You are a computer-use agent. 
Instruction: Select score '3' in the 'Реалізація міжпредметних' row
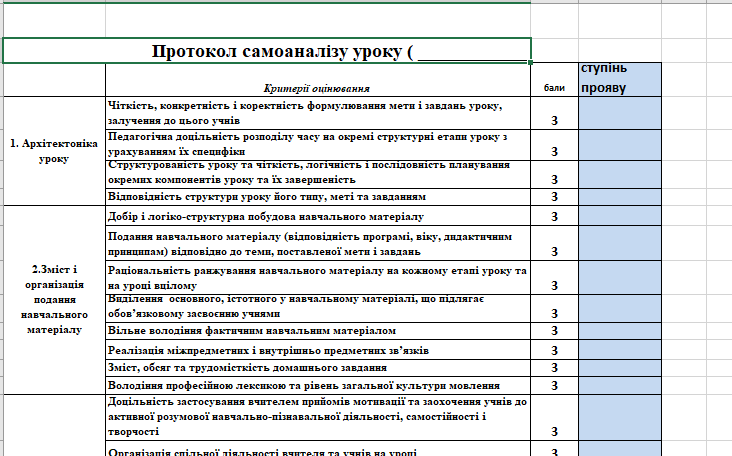point(554,350)
